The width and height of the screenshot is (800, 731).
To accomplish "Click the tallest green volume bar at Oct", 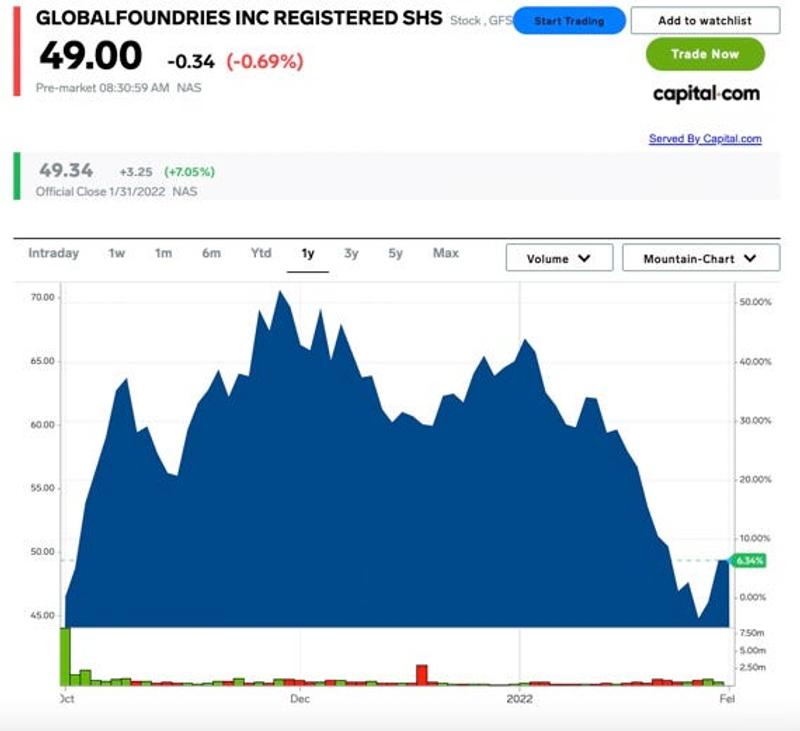I will tap(65, 657).
